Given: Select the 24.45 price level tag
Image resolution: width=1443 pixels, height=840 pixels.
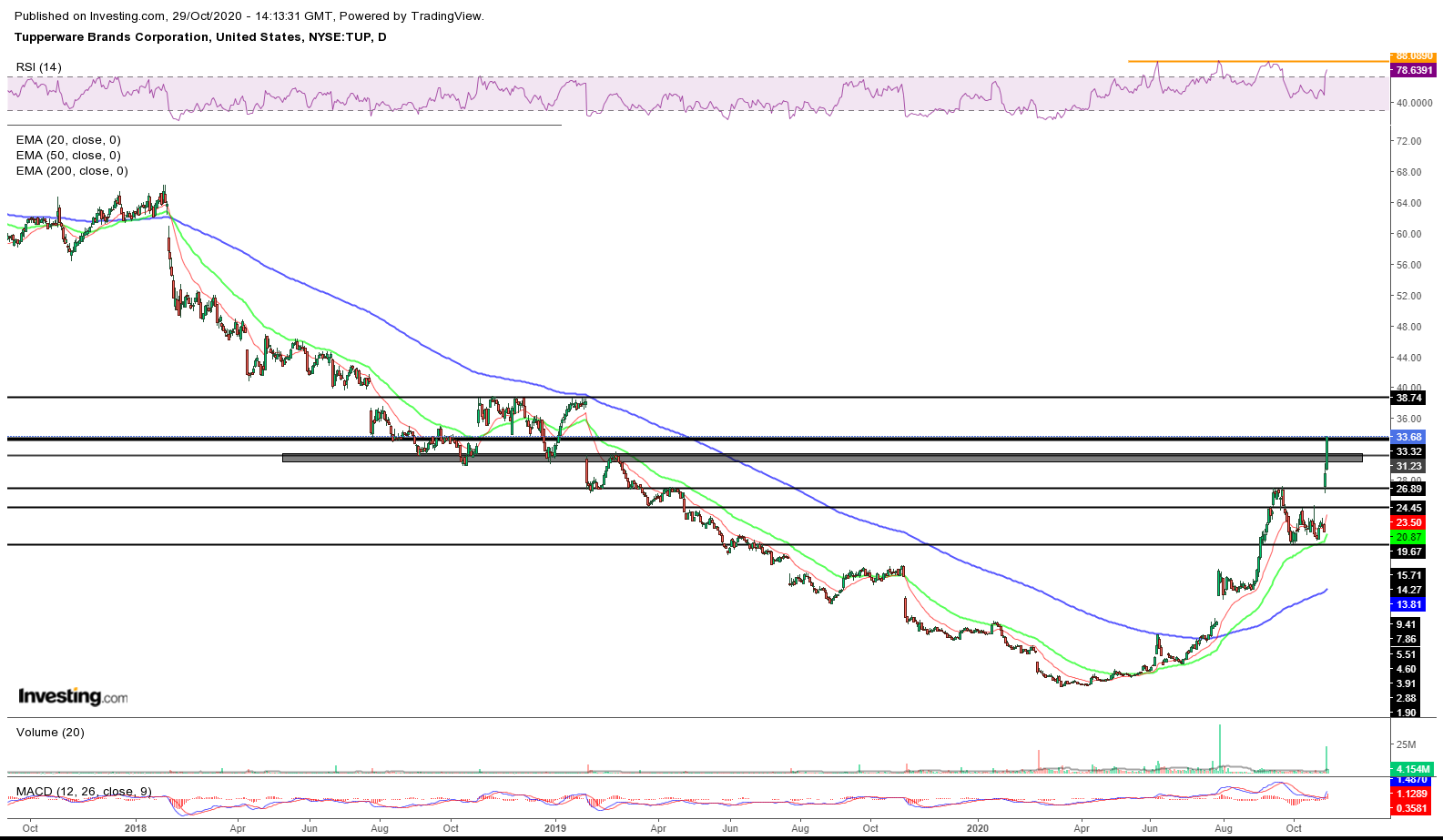Looking at the screenshot, I should click(1408, 508).
